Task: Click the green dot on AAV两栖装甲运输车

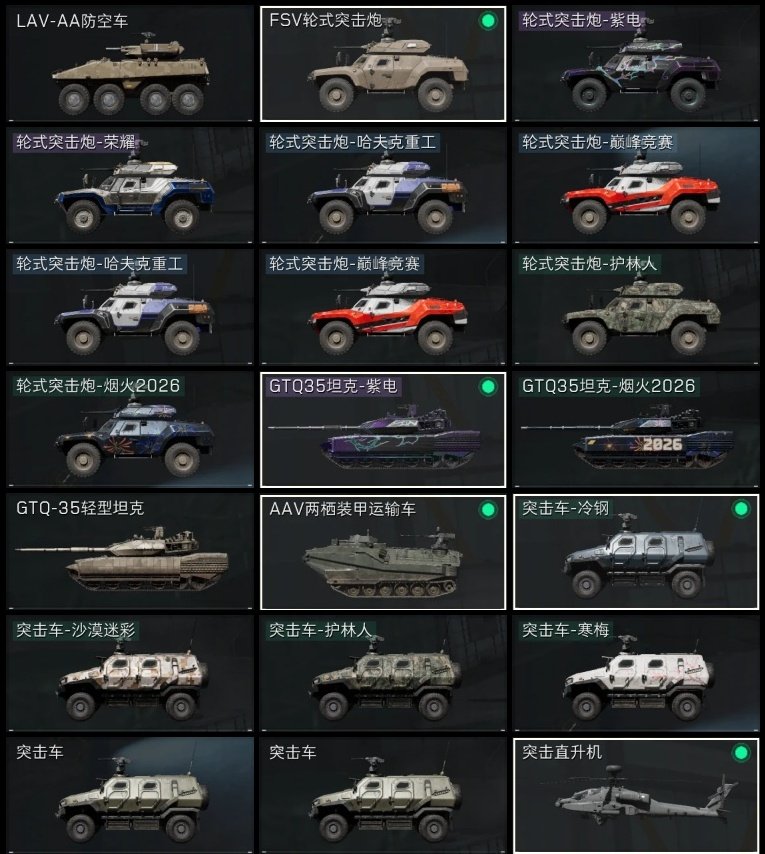Action: tap(488, 509)
